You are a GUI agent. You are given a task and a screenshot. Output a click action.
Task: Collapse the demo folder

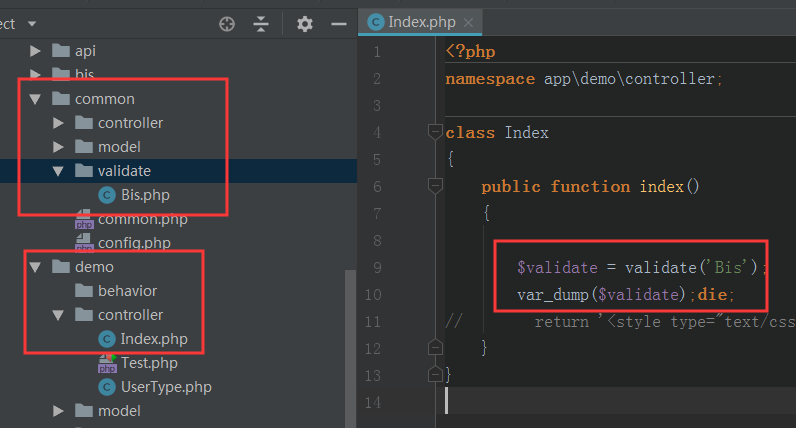tap(36, 267)
